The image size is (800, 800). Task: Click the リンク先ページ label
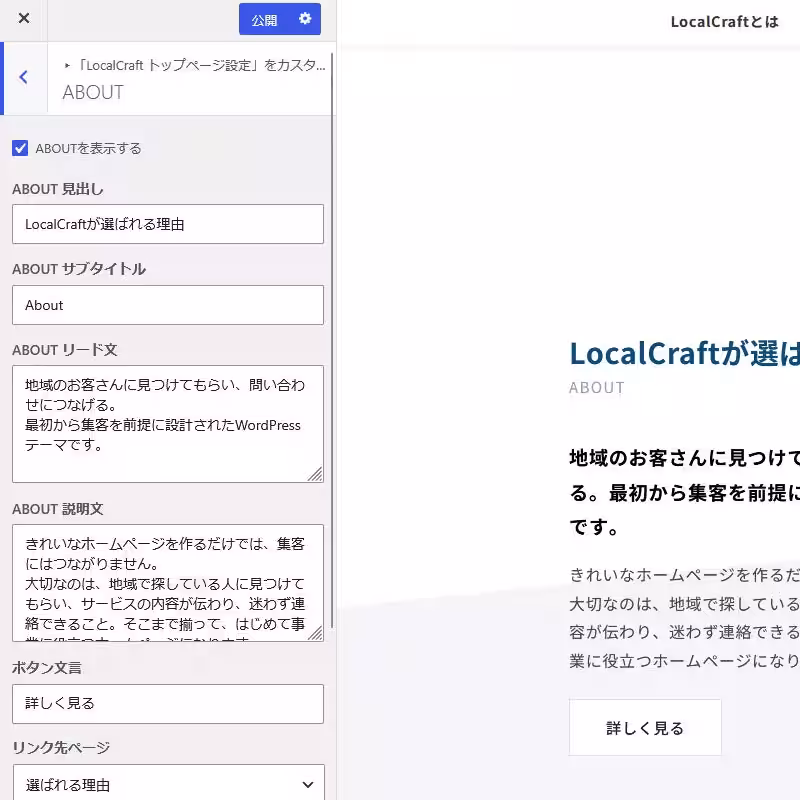pos(61,747)
